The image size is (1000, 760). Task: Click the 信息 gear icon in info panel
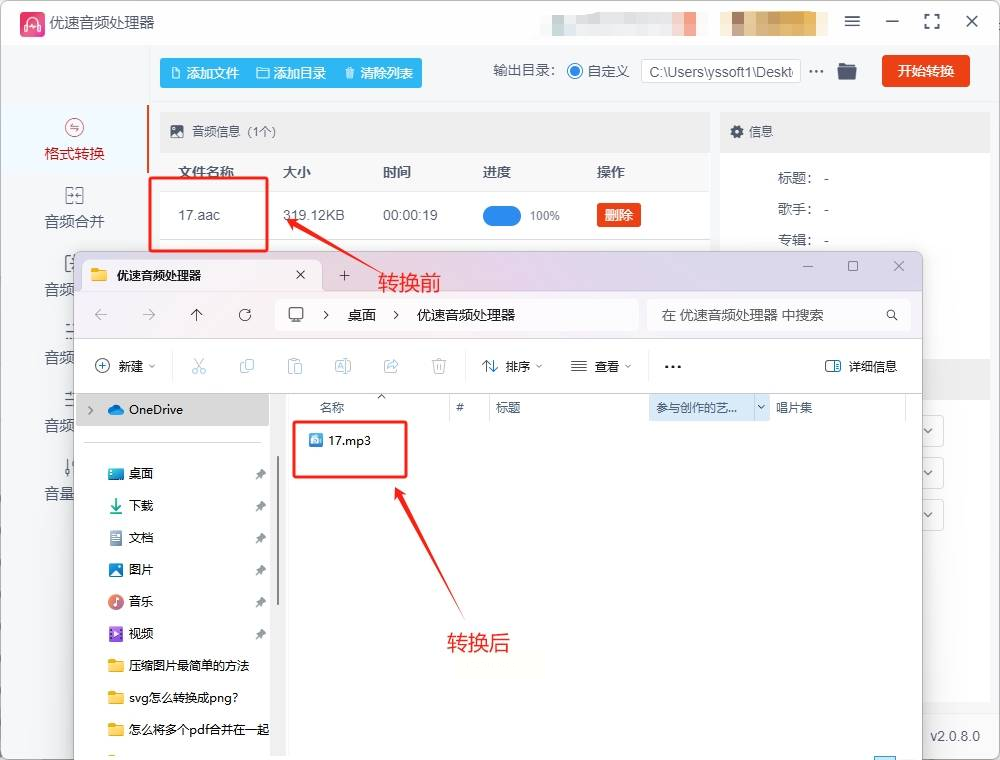point(737,131)
